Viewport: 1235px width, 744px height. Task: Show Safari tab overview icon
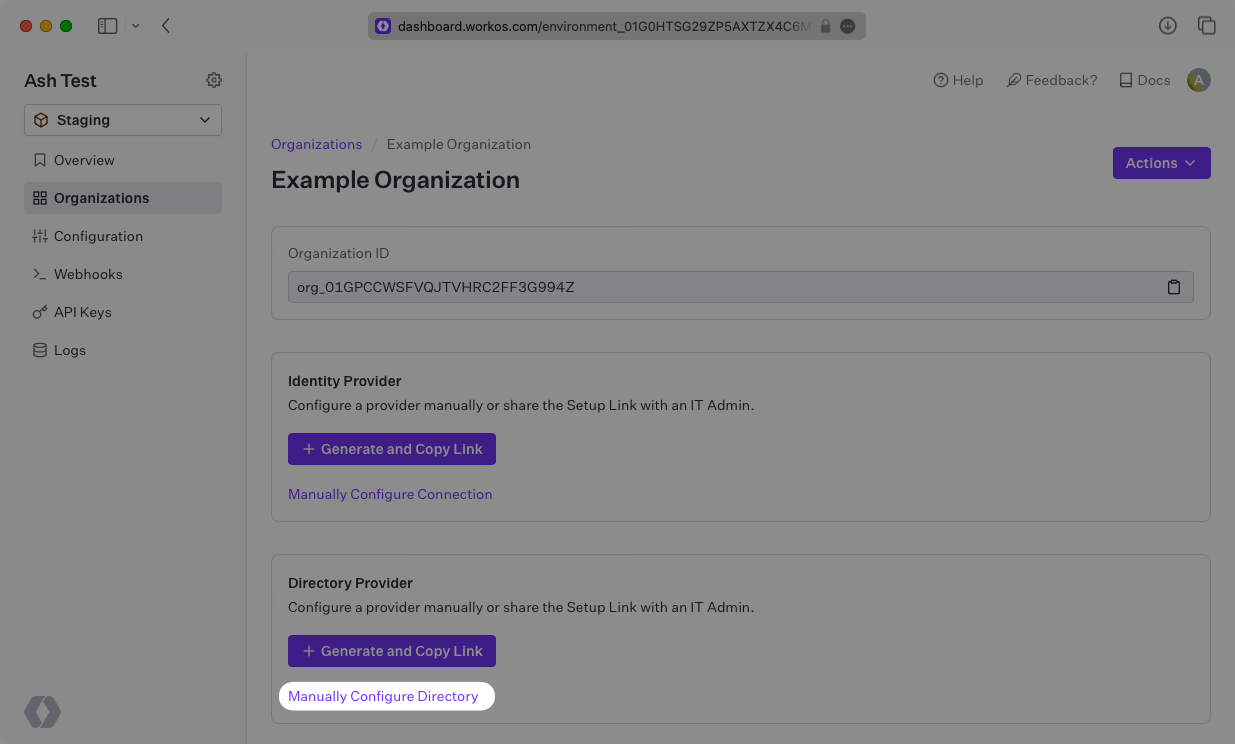1207,26
